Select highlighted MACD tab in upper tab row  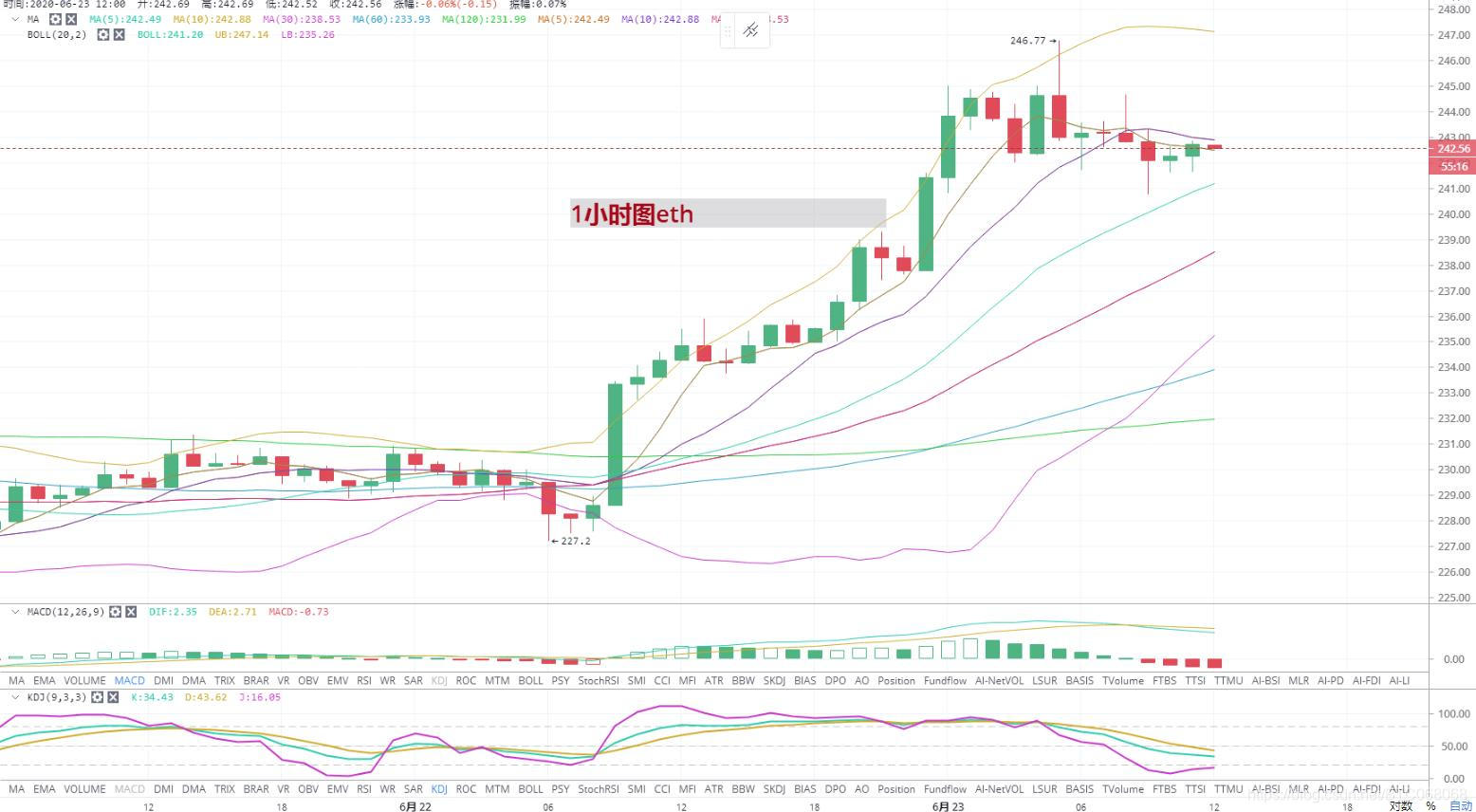click(129, 680)
